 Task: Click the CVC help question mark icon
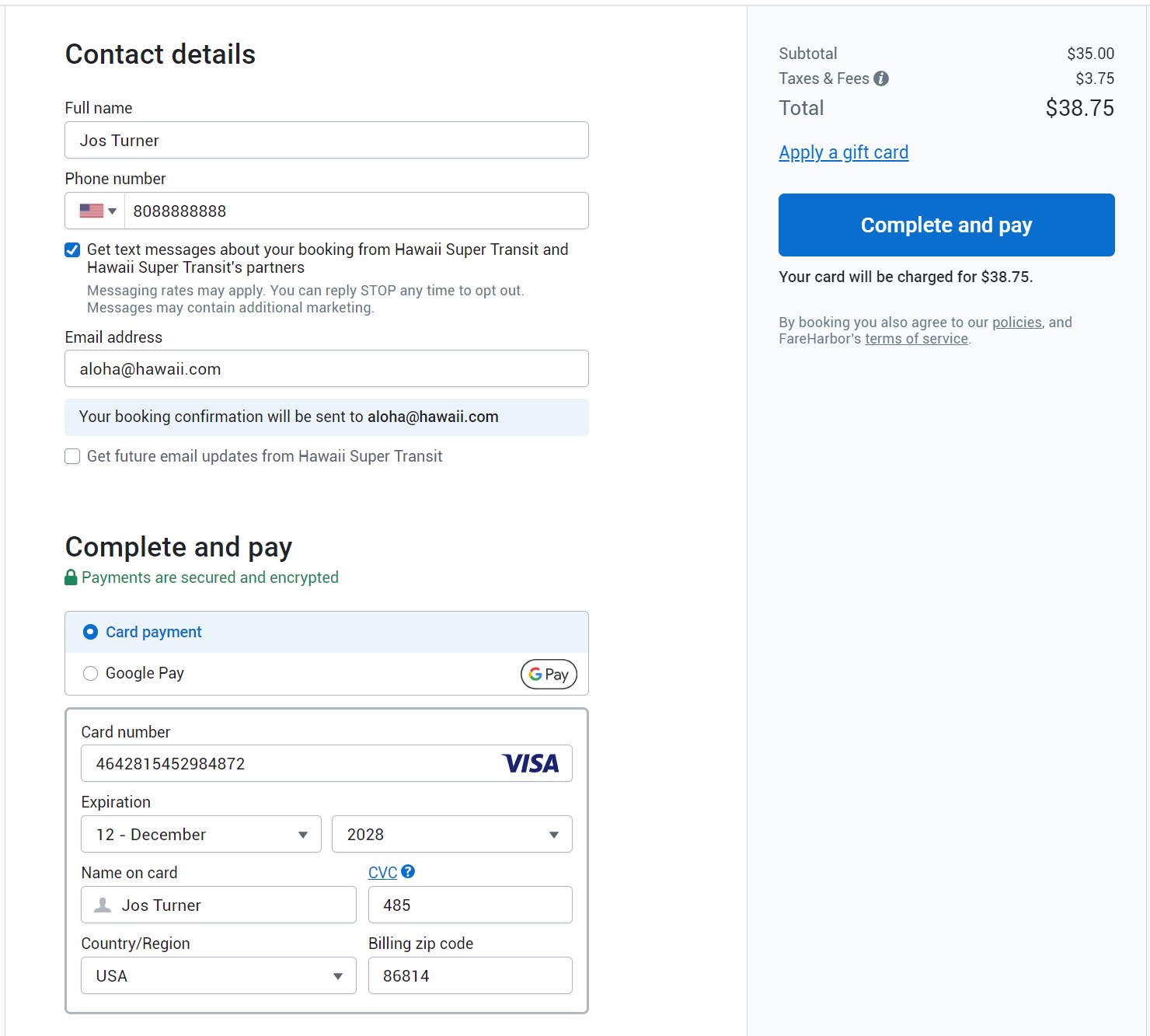(x=408, y=872)
